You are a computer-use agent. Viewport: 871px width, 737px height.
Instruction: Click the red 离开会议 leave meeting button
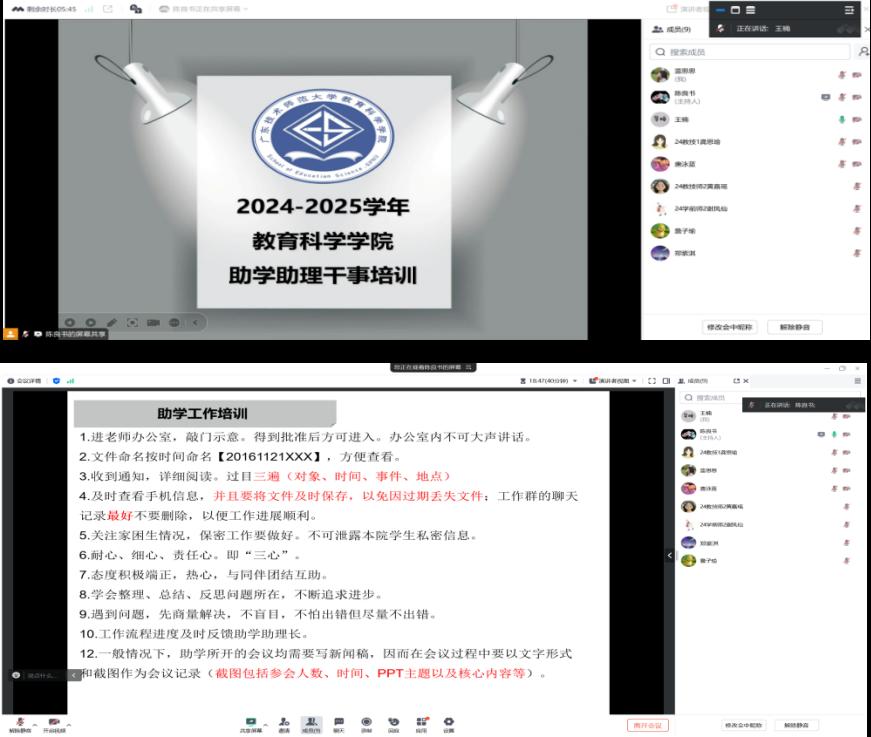[648, 725]
